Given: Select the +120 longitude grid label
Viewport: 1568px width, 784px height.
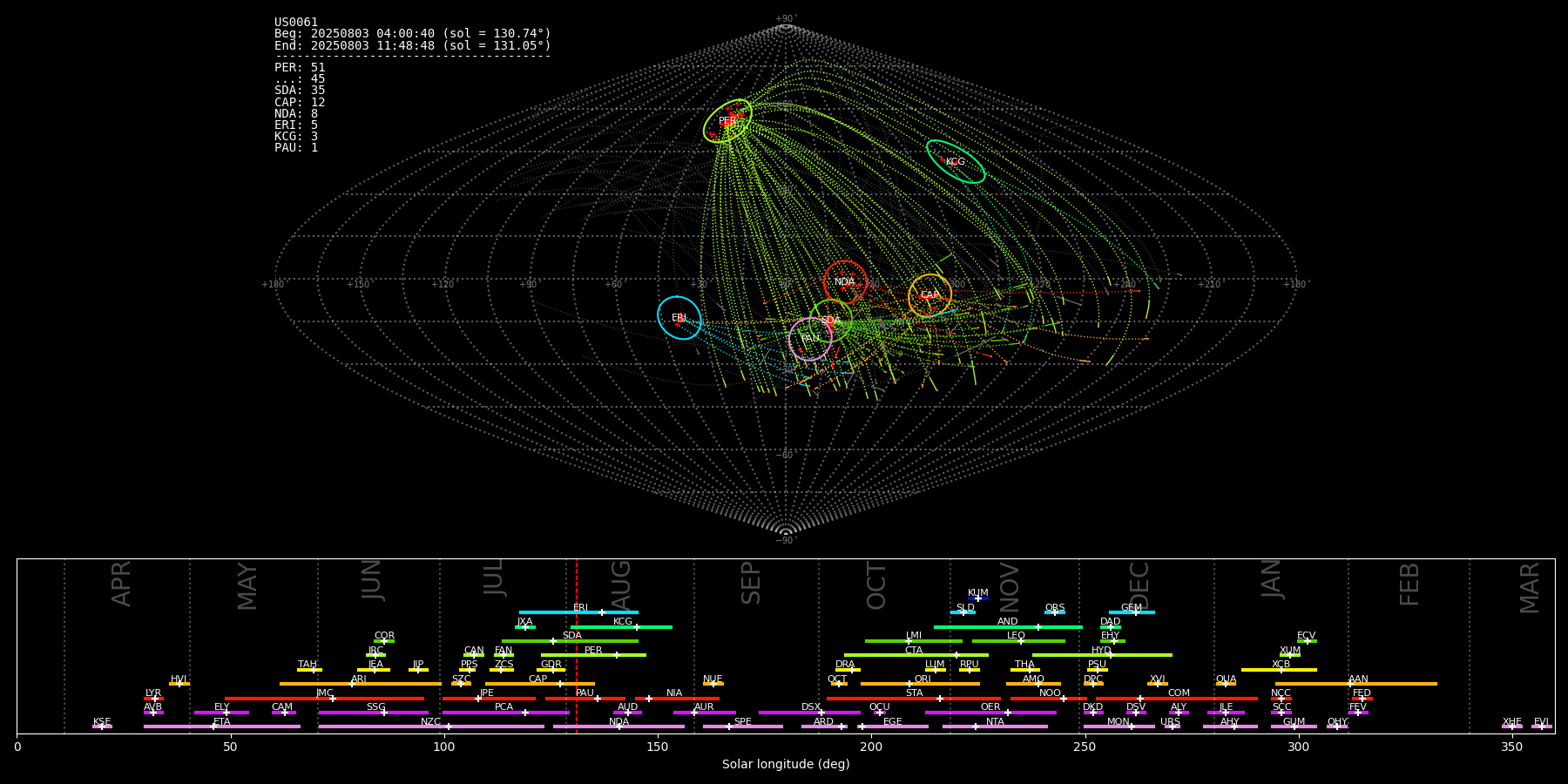Looking at the screenshot, I should (x=443, y=284).
